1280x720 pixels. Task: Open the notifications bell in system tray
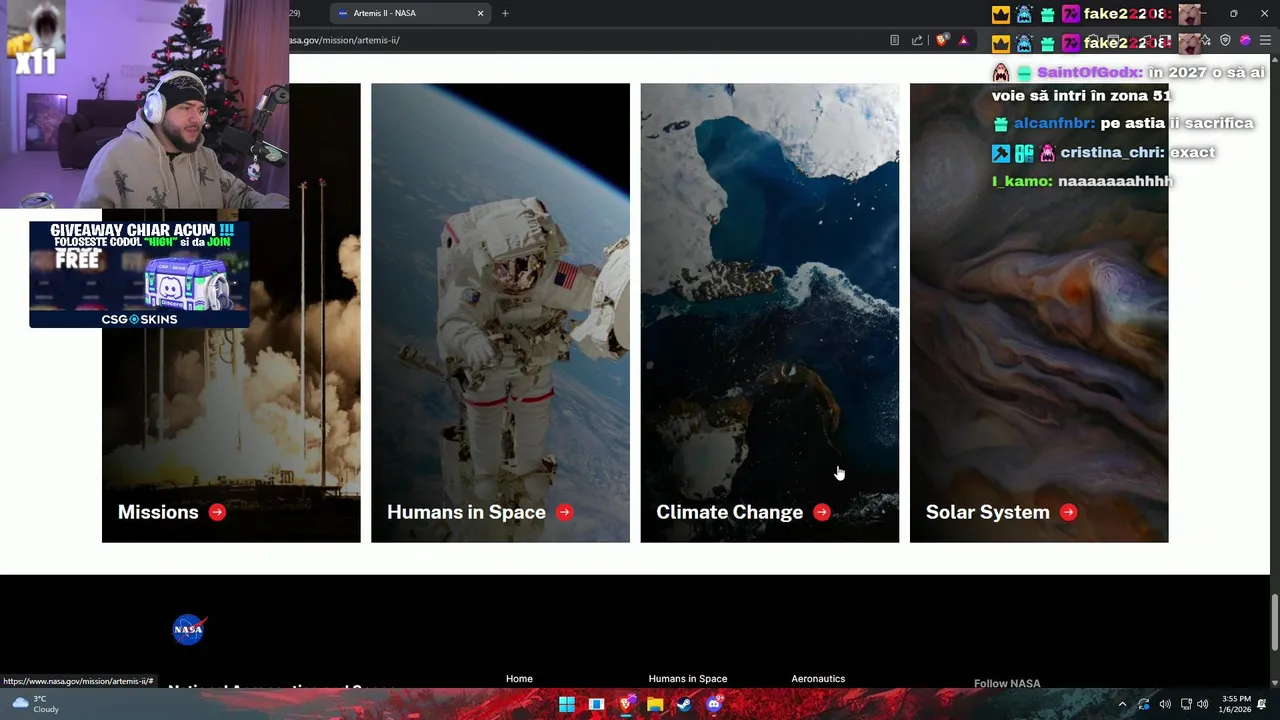click(x=1262, y=704)
